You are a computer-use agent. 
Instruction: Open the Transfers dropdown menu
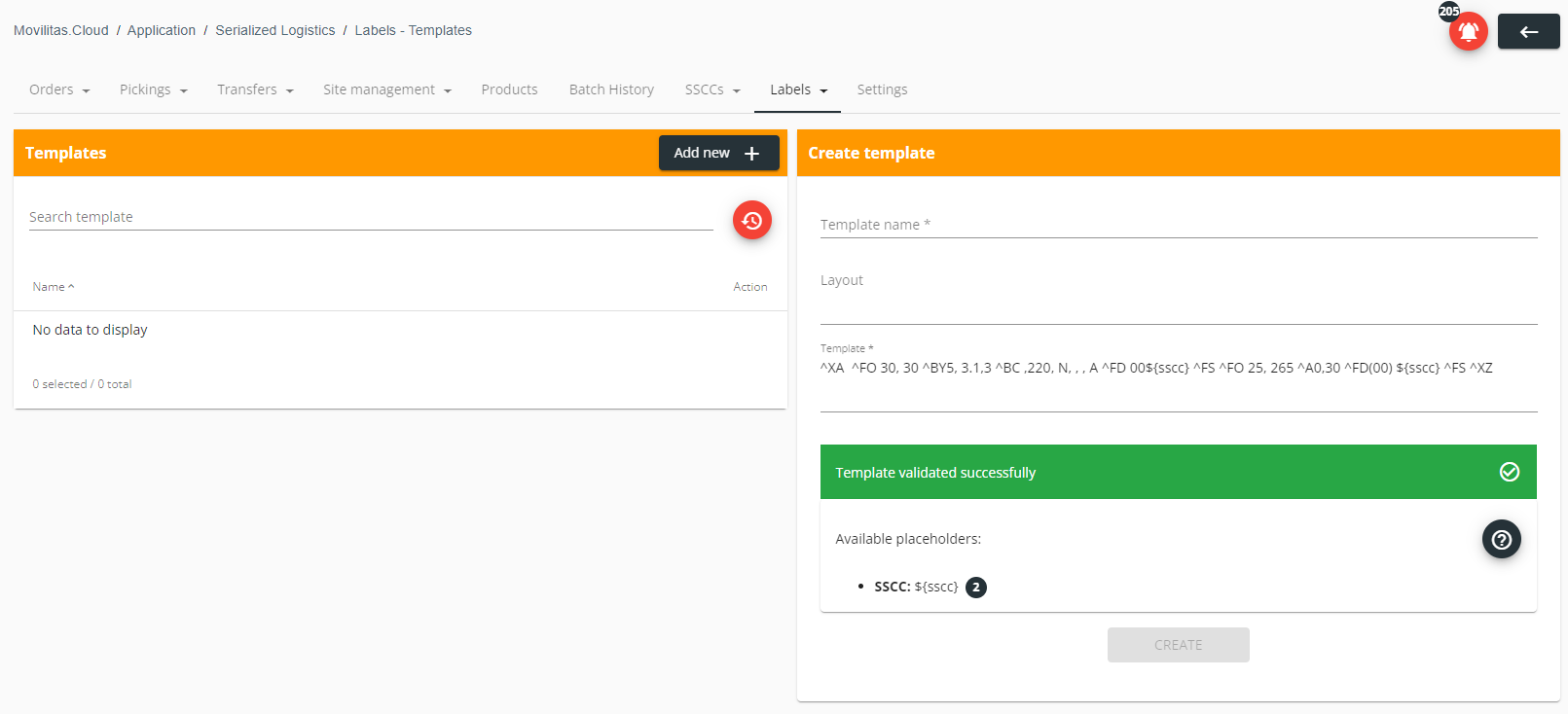[x=255, y=89]
